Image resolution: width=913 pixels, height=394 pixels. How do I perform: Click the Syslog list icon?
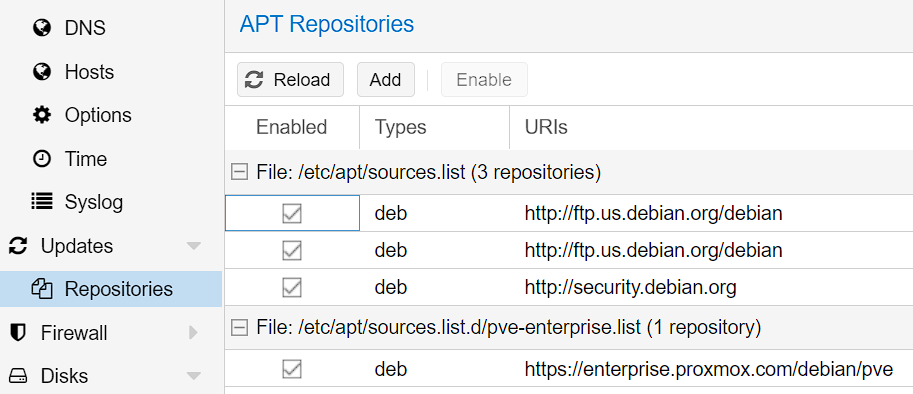pos(41,202)
